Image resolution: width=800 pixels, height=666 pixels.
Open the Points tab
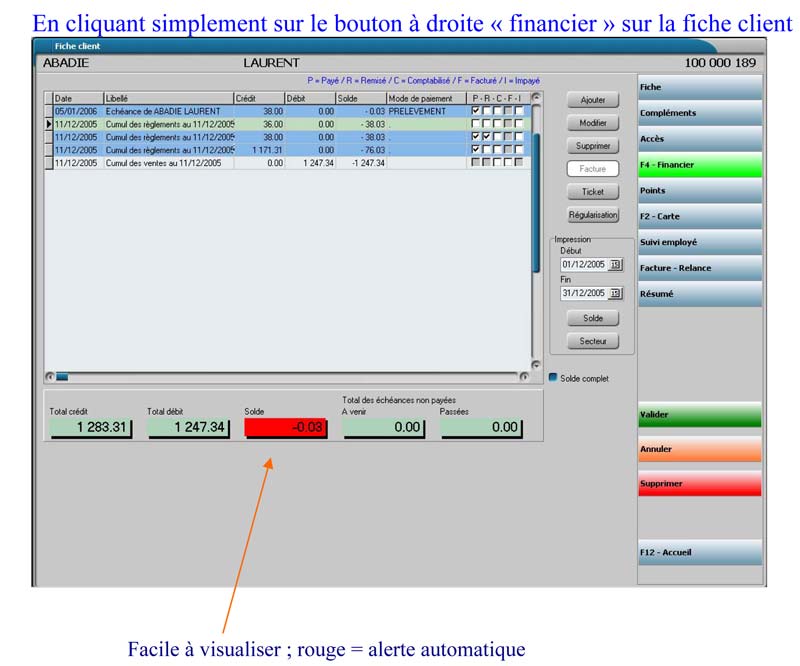pos(699,190)
